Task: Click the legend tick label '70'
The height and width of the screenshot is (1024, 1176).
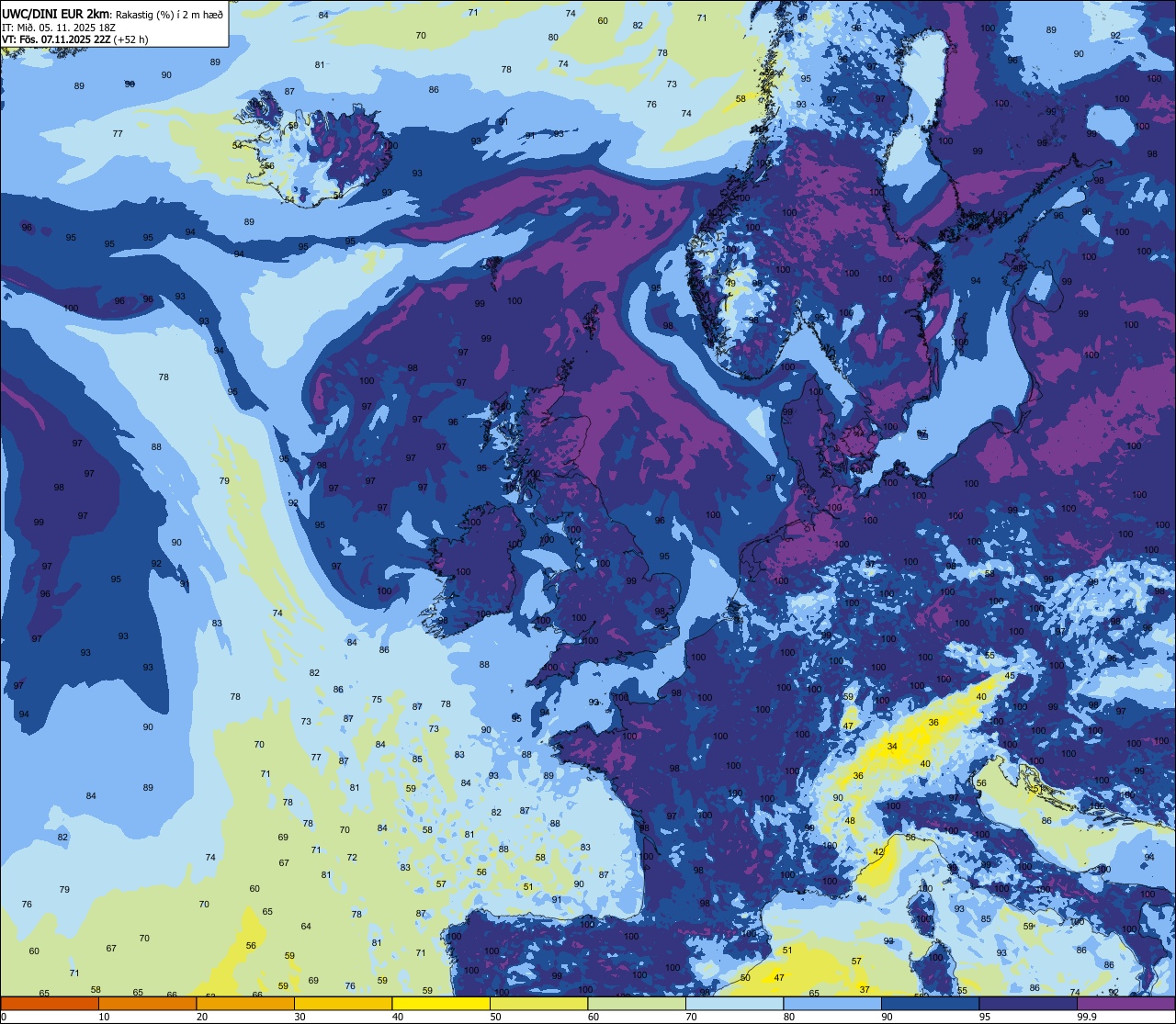Action: pos(691,1016)
